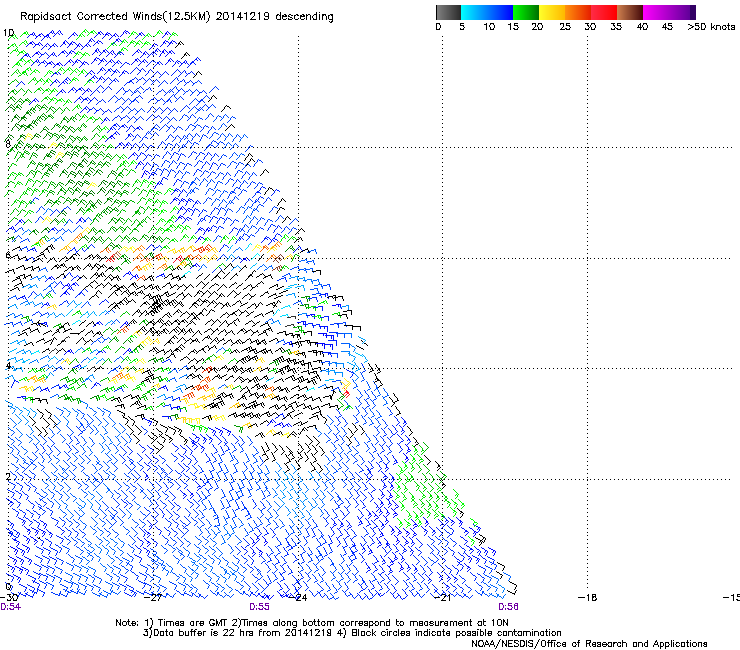Click the latitude axis label '10'
Image resolution: width=740 pixels, height=650 pixels.
[x=8, y=33]
